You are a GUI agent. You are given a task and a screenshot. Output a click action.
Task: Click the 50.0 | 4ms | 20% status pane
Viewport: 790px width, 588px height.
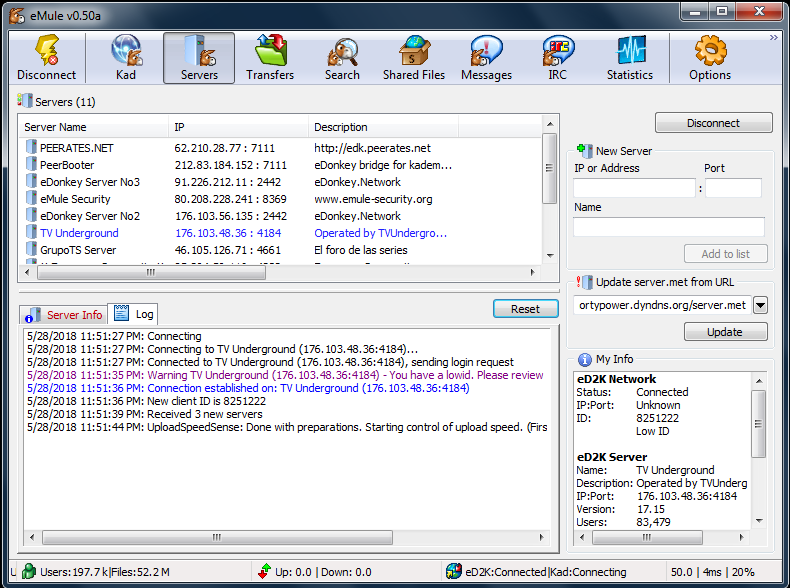pyautogui.click(x=712, y=572)
